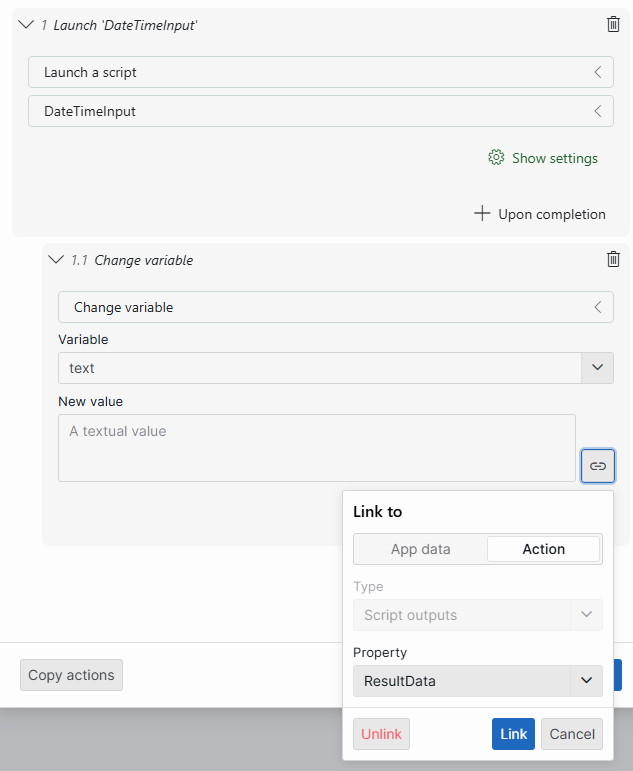Delete the Change variable action via trash icon
Image resolution: width=633 pixels, height=771 pixels.
[613, 259]
